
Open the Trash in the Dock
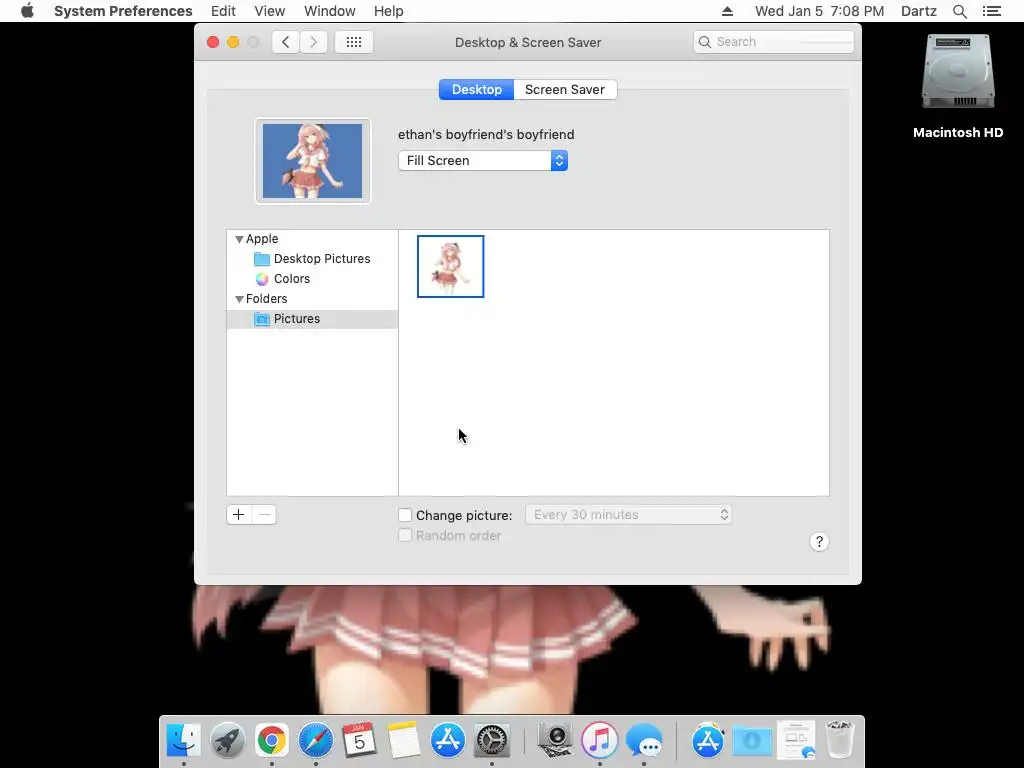pos(839,740)
